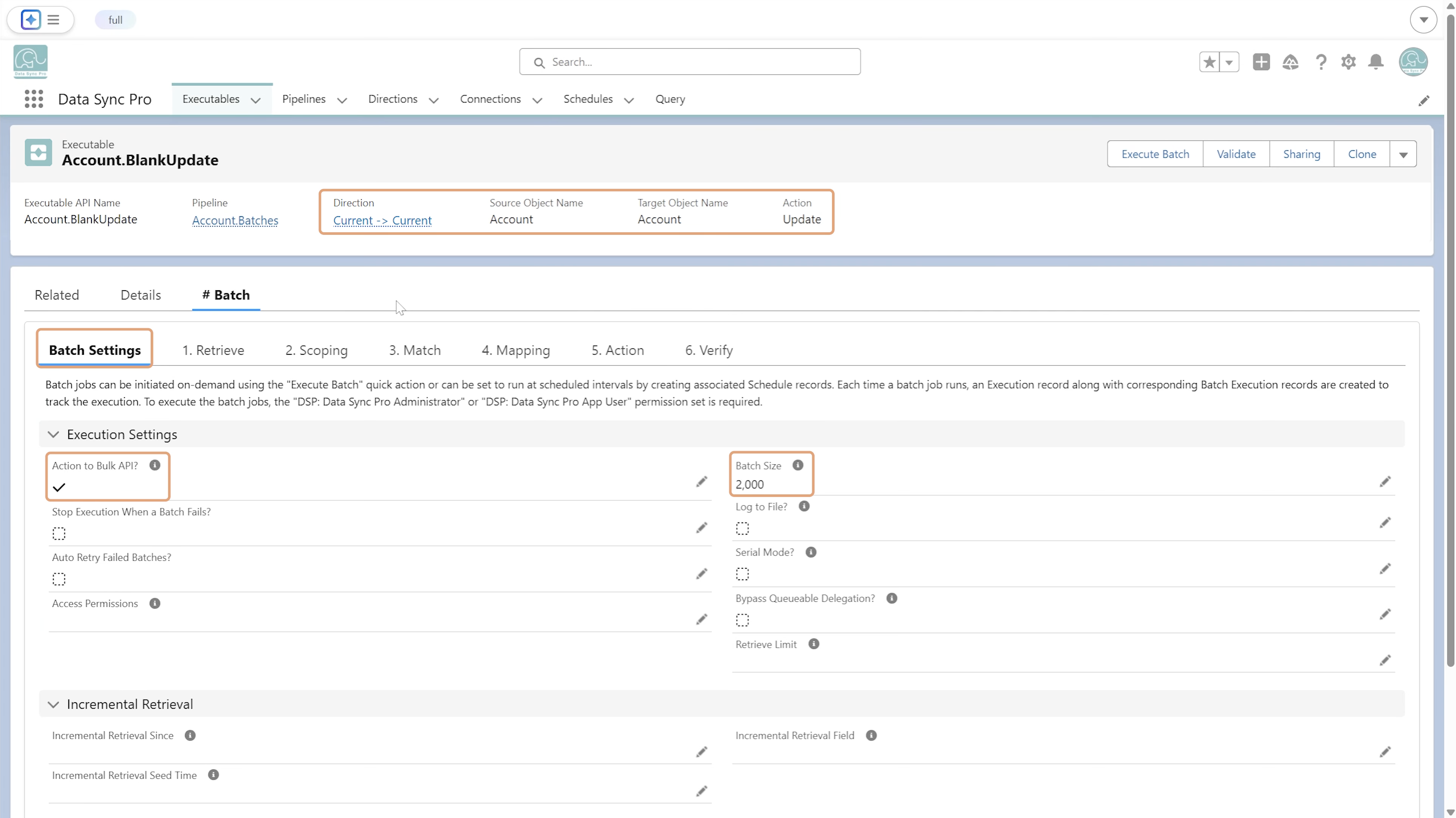The height and width of the screenshot is (818, 1456).
Task: Click the Execute Batch button
Action: coord(1155,154)
